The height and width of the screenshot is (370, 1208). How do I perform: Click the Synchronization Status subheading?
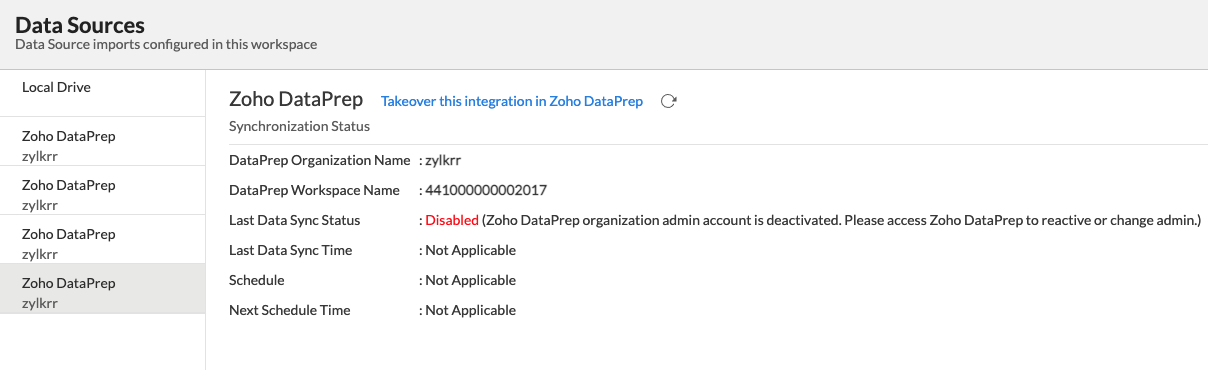pos(299,127)
